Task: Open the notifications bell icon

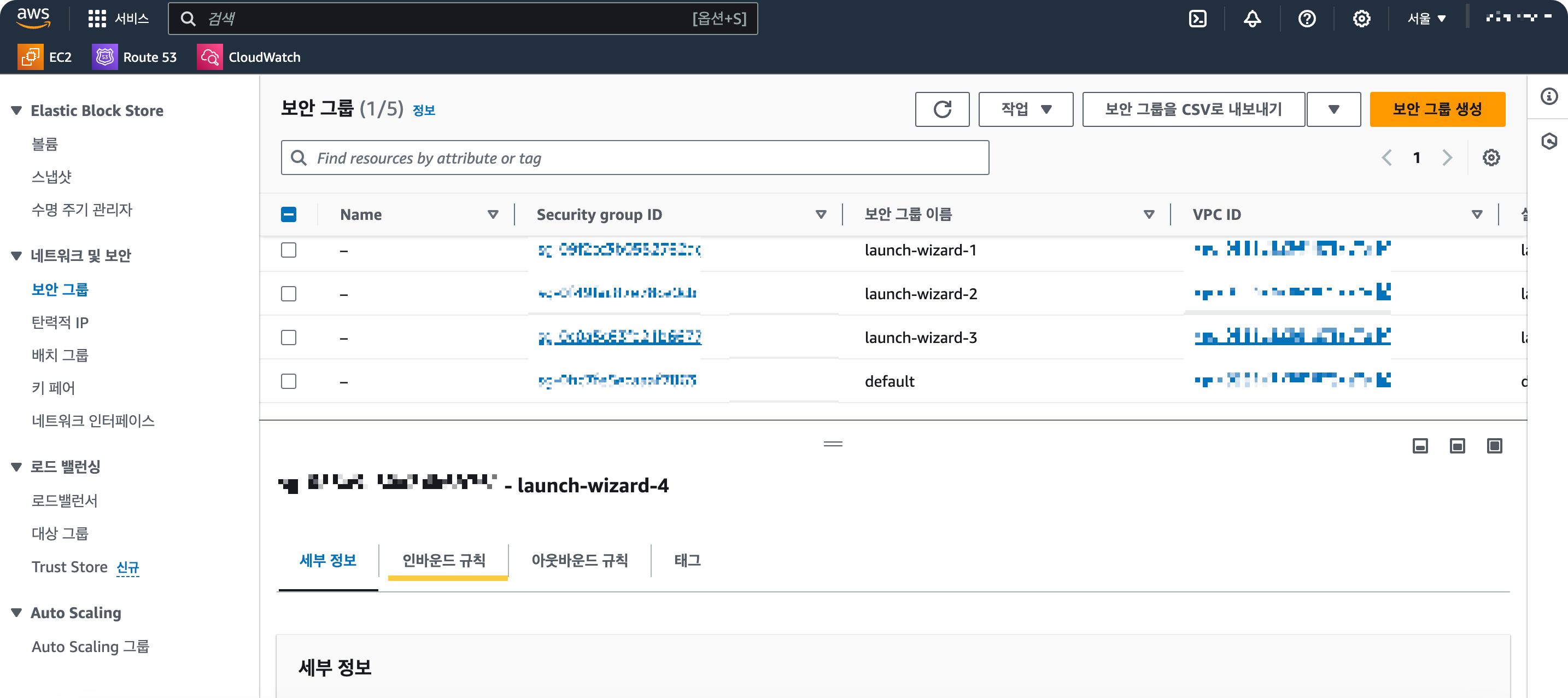Action: click(x=1251, y=19)
